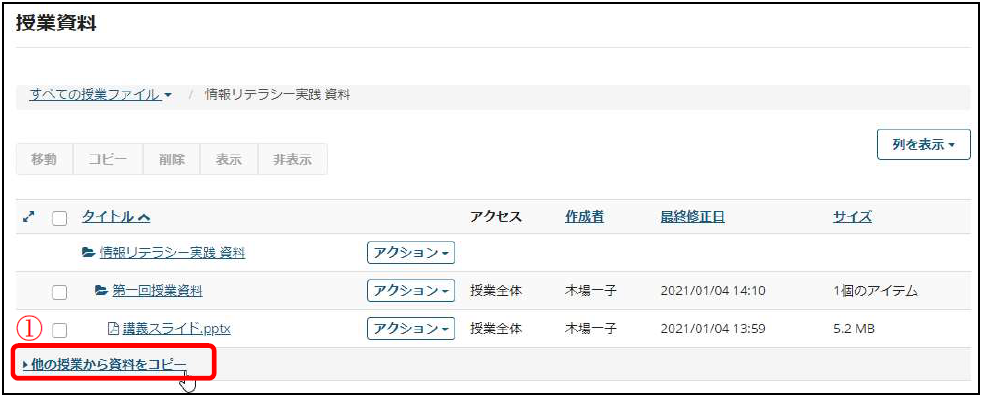The image size is (988, 400).
Task: Click folder icon beside 情報リテラシー実践 資料
Action: click(x=88, y=253)
